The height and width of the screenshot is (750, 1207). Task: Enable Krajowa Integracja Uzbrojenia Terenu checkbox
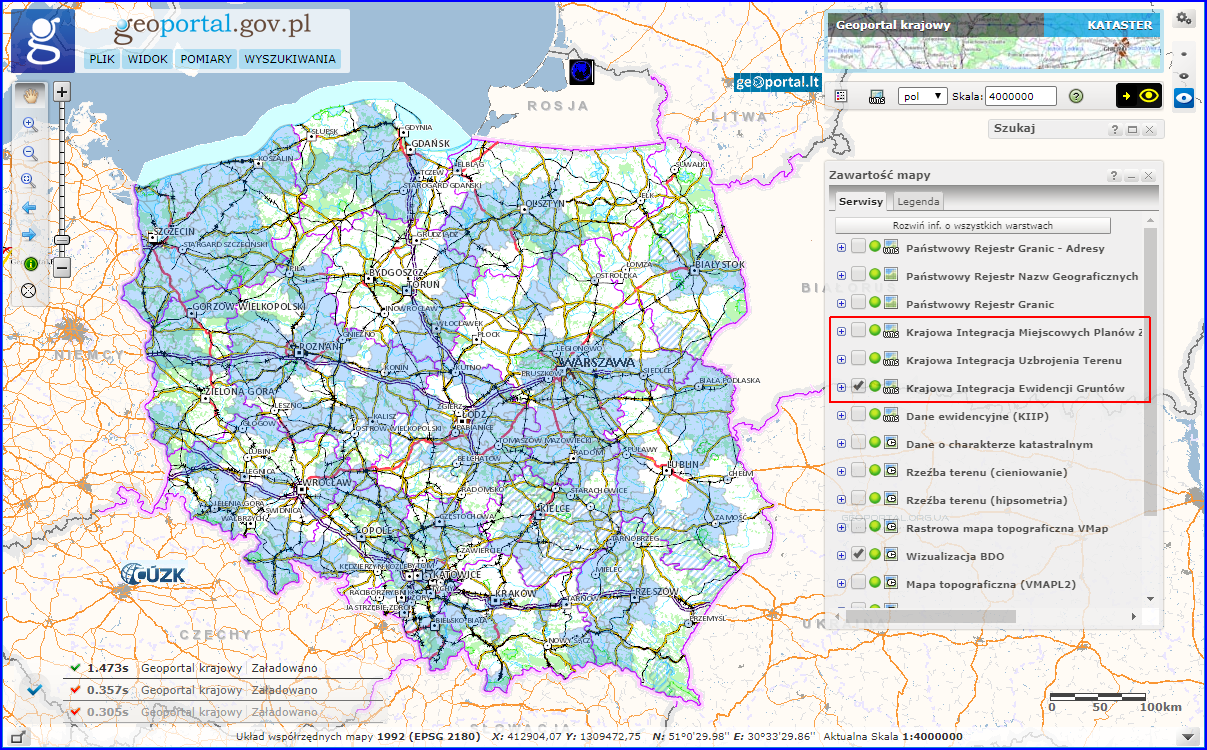pyautogui.click(x=858, y=359)
